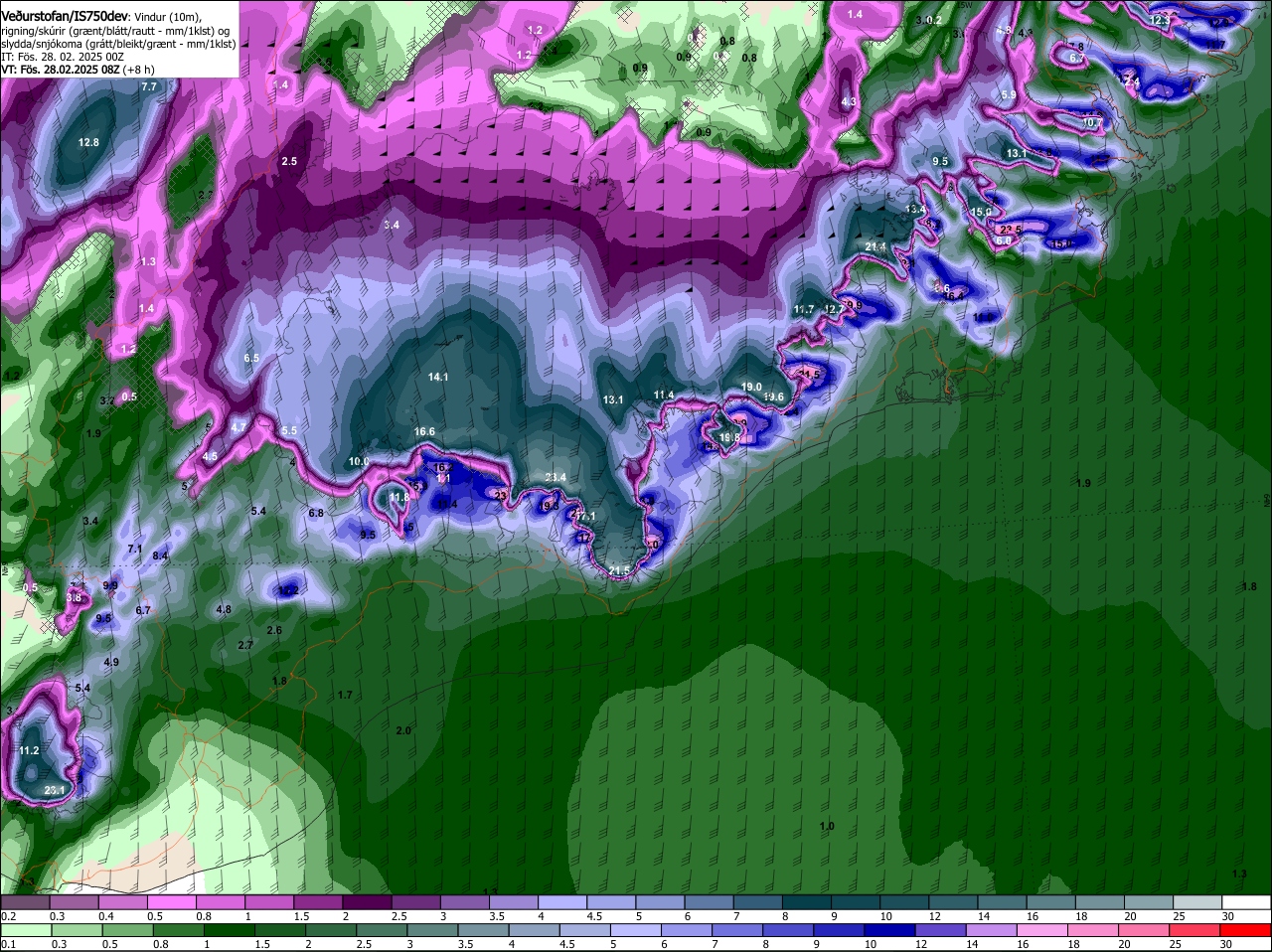Click the 23.1 value on the map
Screen dimensions: 1272x952
click(55, 791)
